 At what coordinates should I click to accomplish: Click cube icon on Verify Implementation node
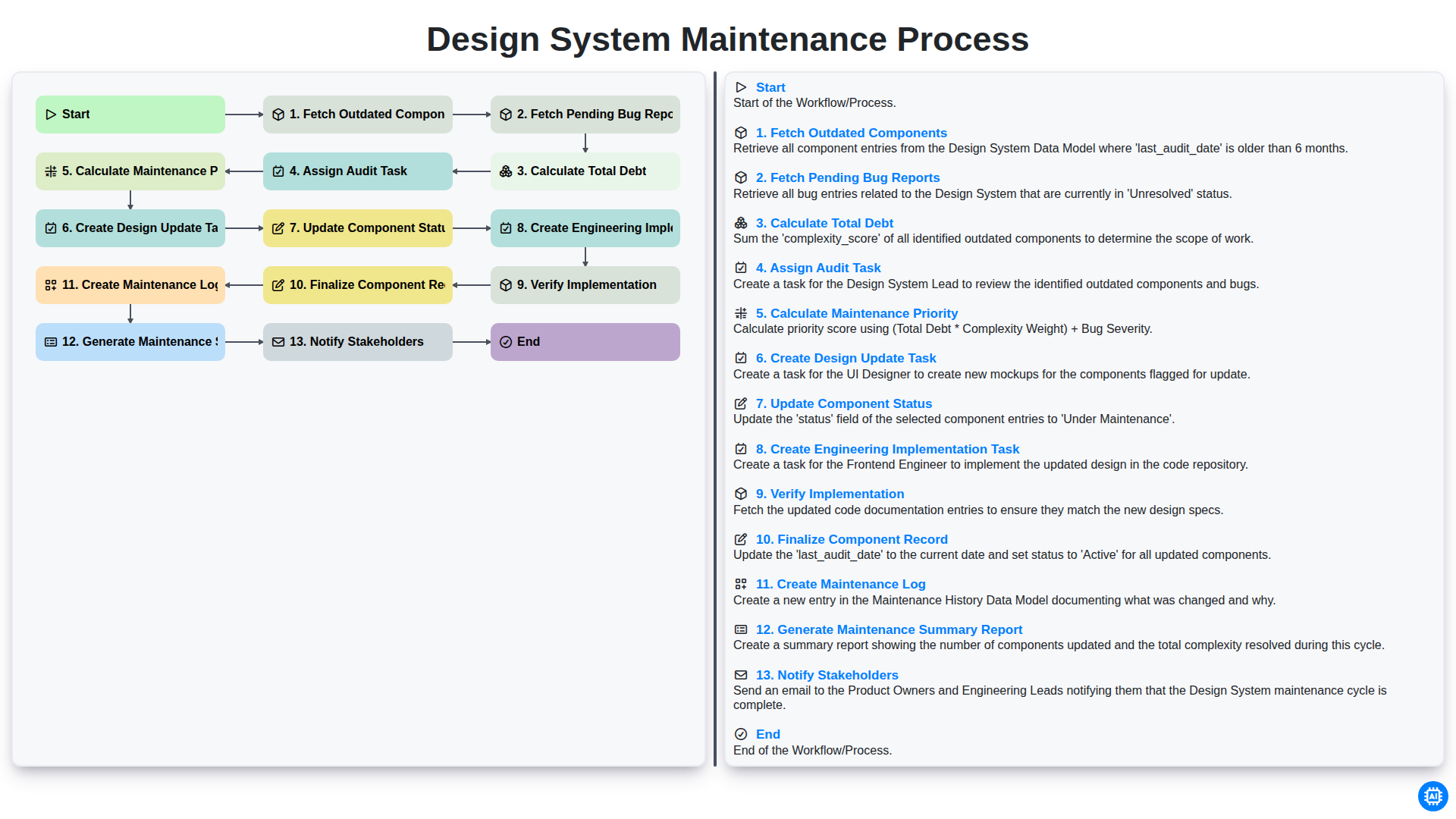(x=506, y=285)
